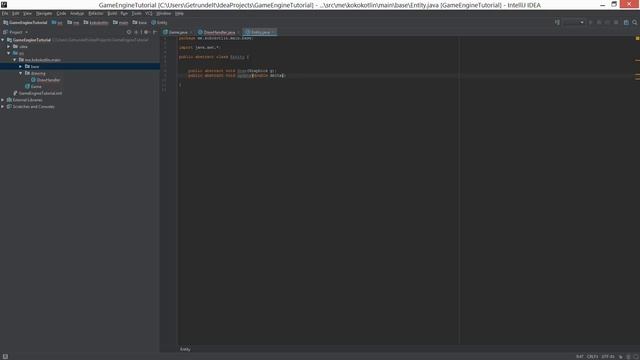Screen dimensions: 640x360
Task: Click the line separator CRLF status entry
Action: pyautogui.click(x=592, y=356)
